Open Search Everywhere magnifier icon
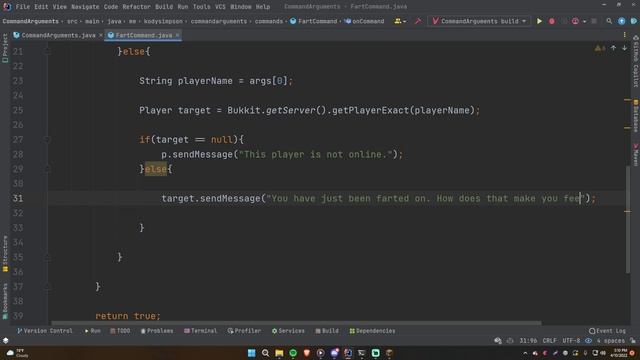The image size is (640, 360). pyautogui.click(x=609, y=21)
